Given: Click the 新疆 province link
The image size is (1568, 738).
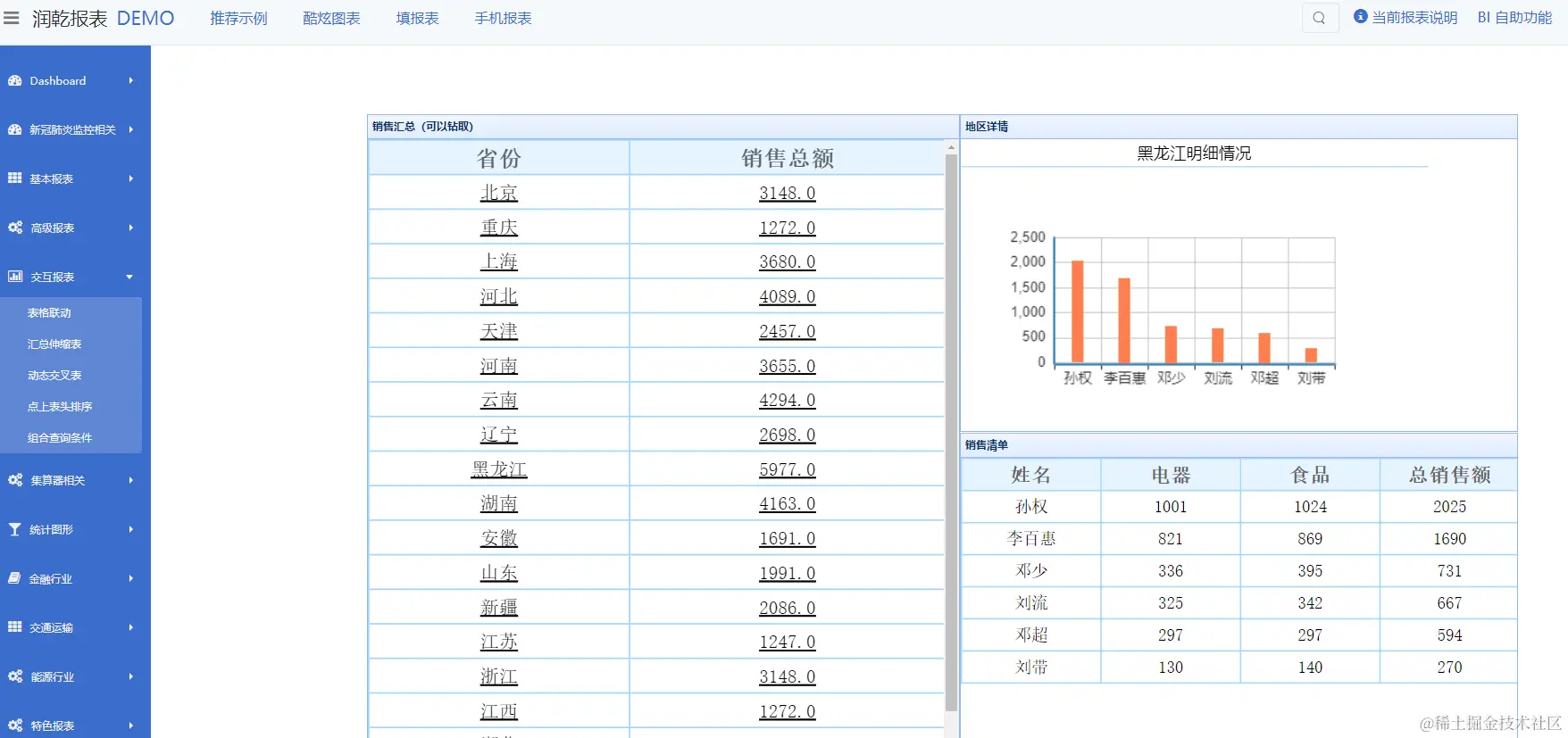Looking at the screenshot, I should 498,608.
